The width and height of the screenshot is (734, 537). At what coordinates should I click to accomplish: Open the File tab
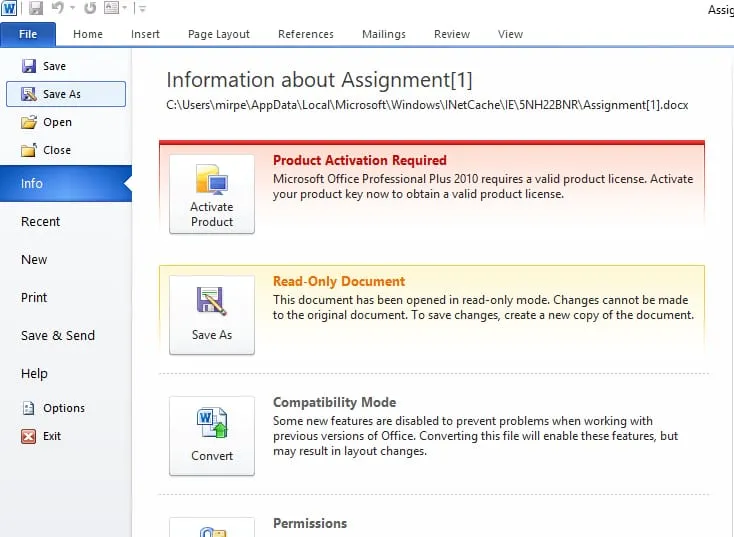pyautogui.click(x=28, y=34)
